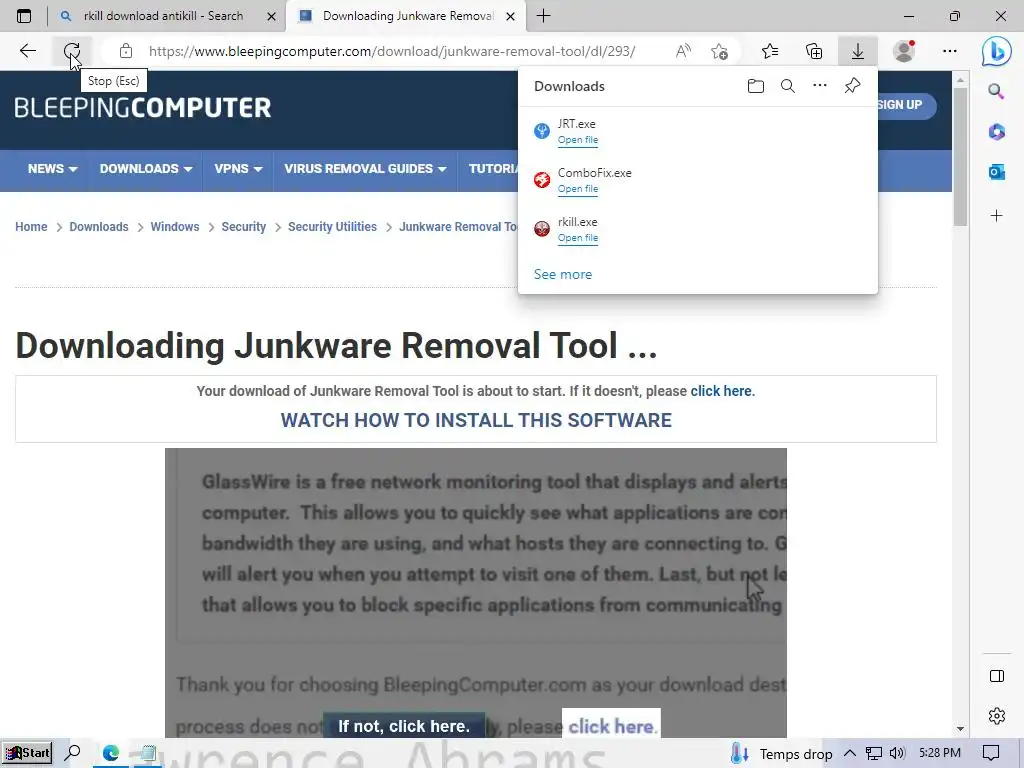The width and height of the screenshot is (1024, 768).
Task: Open file link under JRT.exe
Action: (x=577, y=140)
